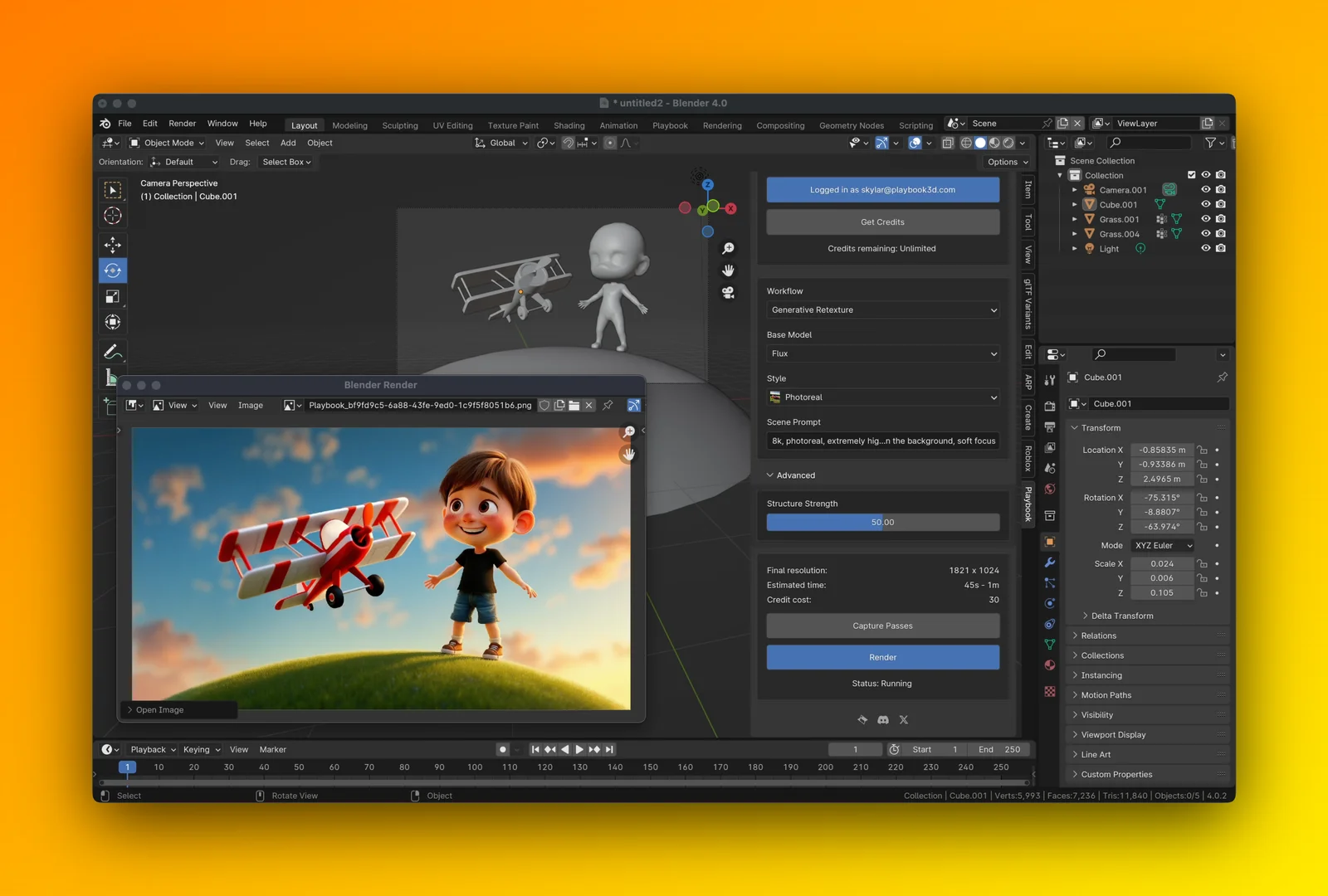The height and width of the screenshot is (896, 1328).
Task: Select the Move tool in the toolbar
Action: (x=113, y=244)
